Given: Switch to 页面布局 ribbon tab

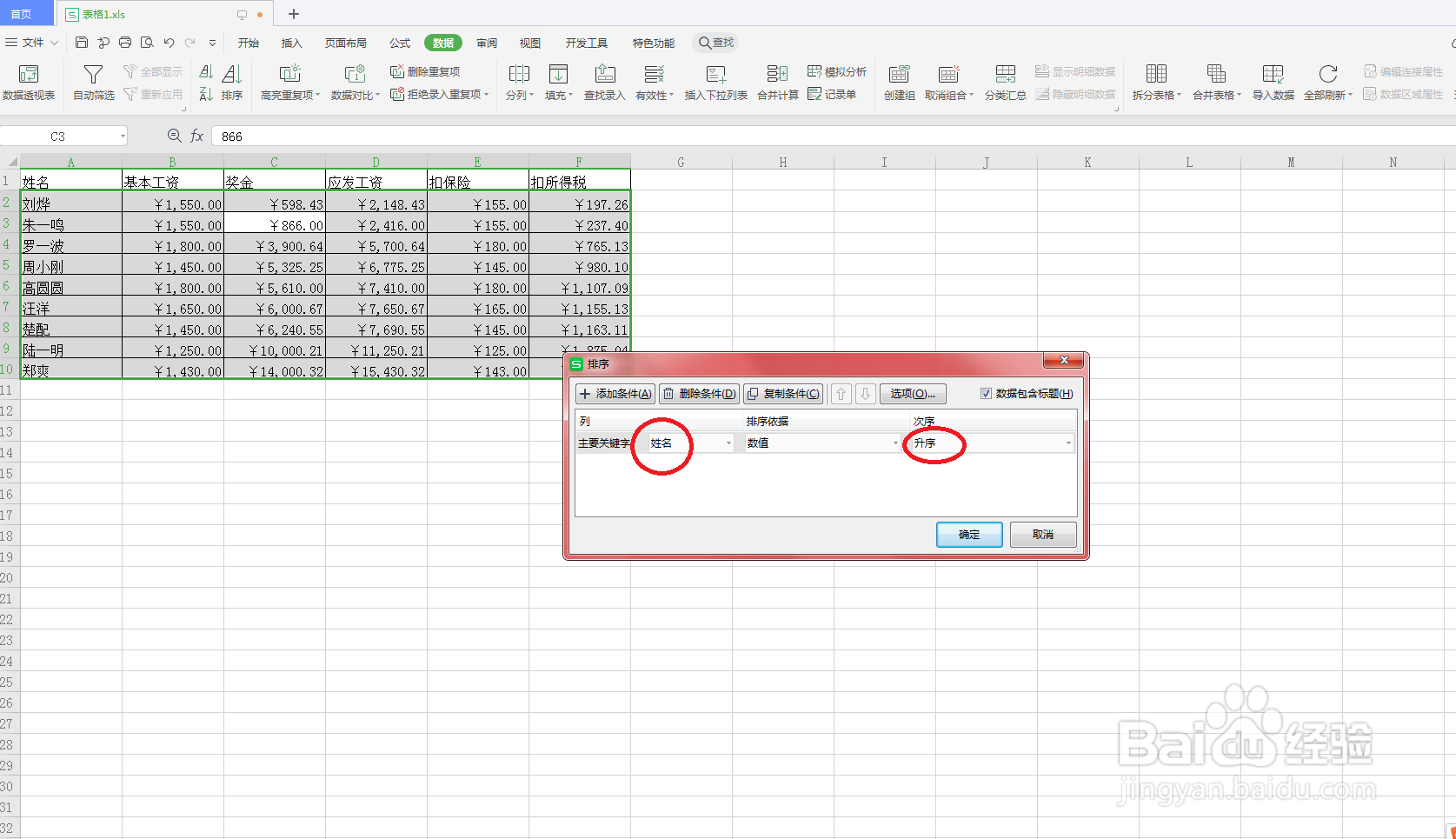Looking at the screenshot, I should [346, 43].
